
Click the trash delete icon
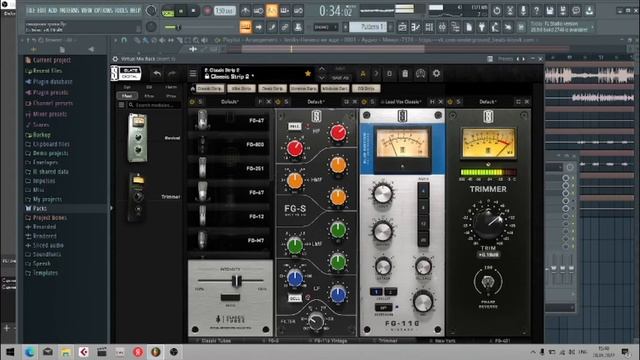[x=404, y=74]
